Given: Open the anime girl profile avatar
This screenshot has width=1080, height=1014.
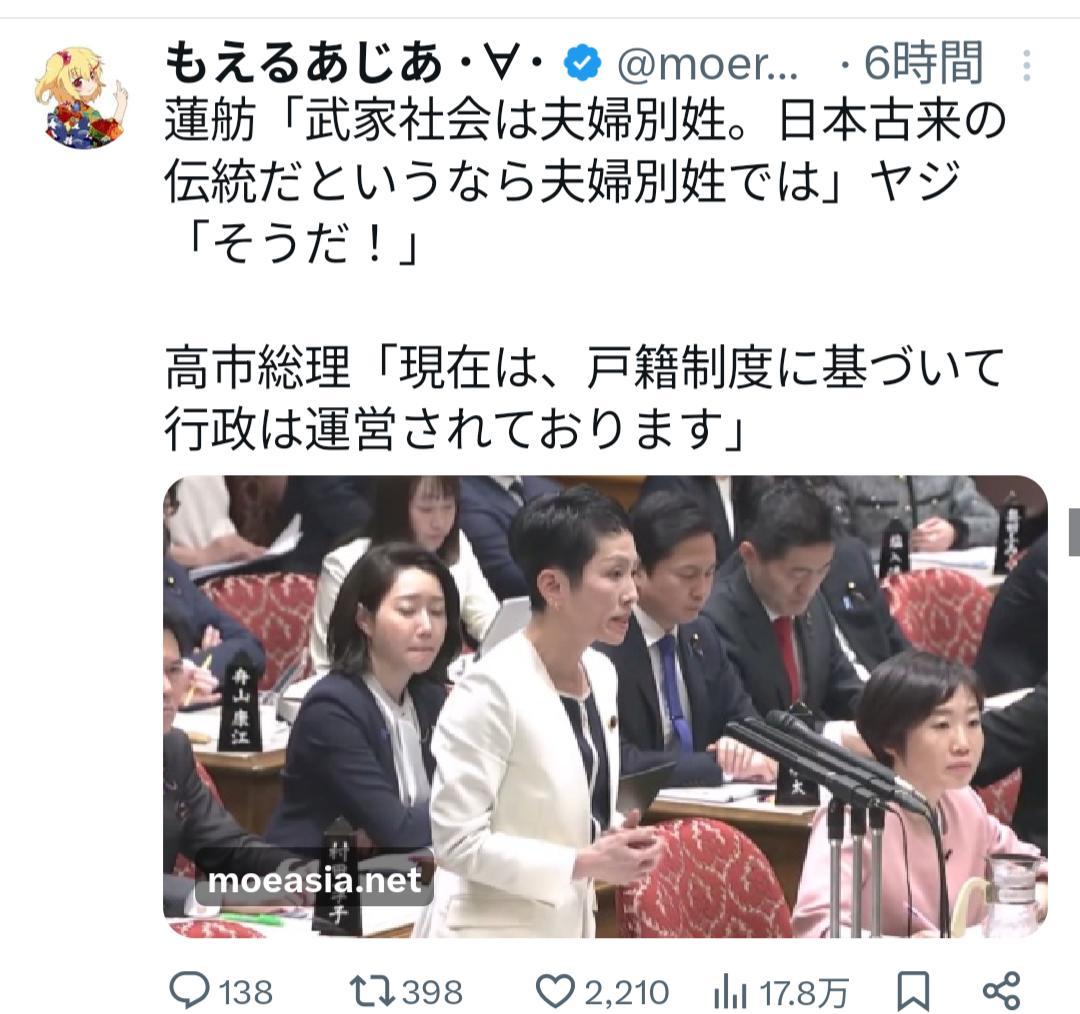Looking at the screenshot, I should tap(81, 96).
